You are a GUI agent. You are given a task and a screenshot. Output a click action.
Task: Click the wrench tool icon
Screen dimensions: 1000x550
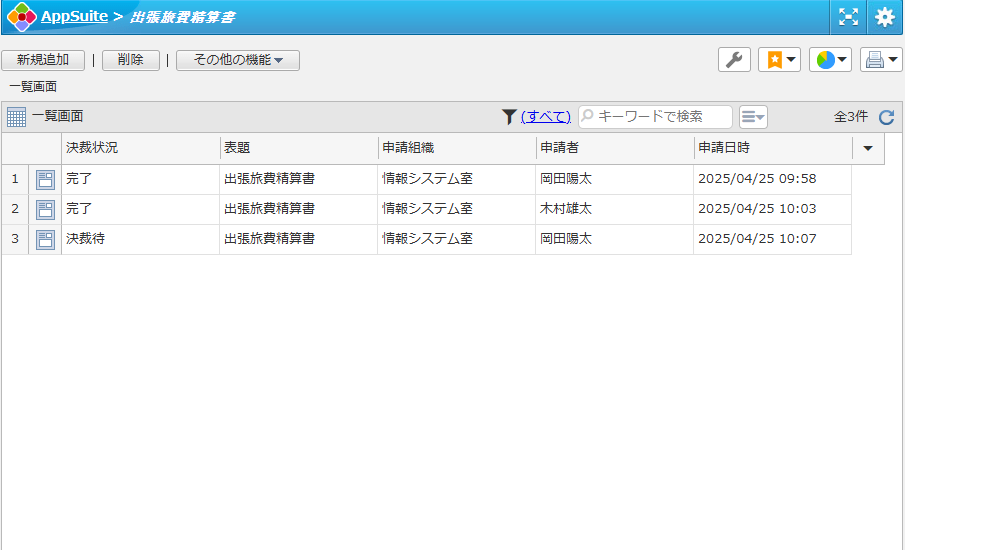pos(734,60)
